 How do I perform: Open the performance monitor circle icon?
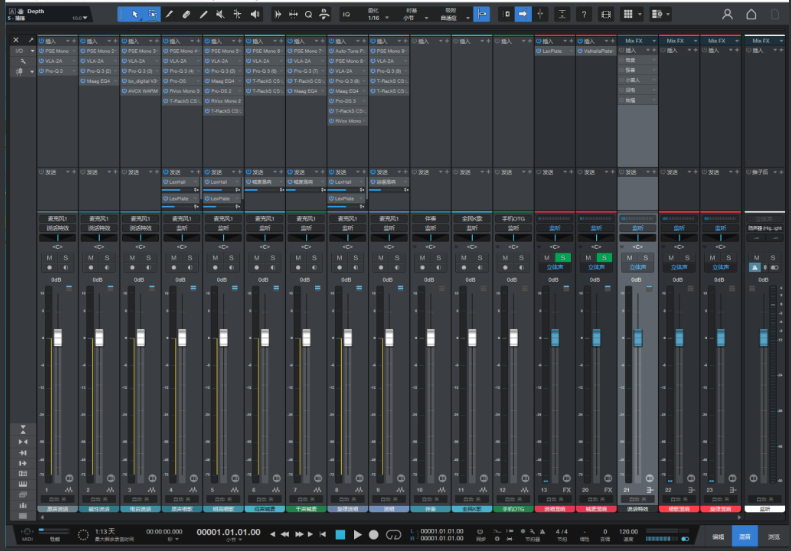tap(83, 534)
